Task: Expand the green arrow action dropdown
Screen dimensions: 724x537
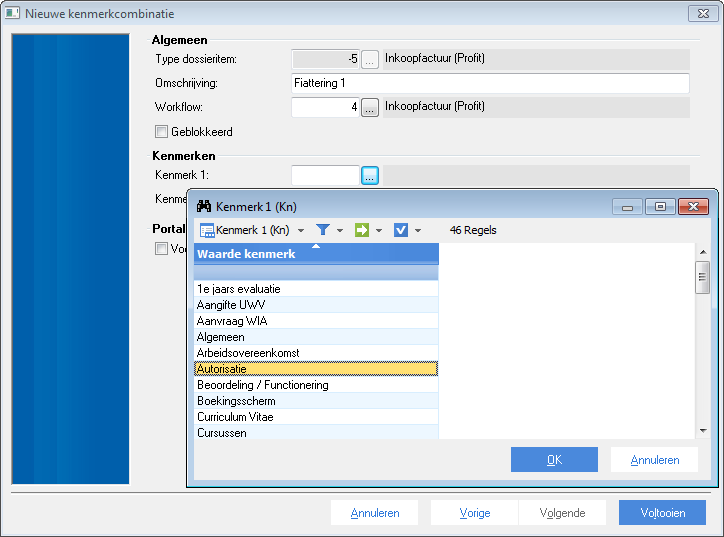Action: [x=379, y=230]
